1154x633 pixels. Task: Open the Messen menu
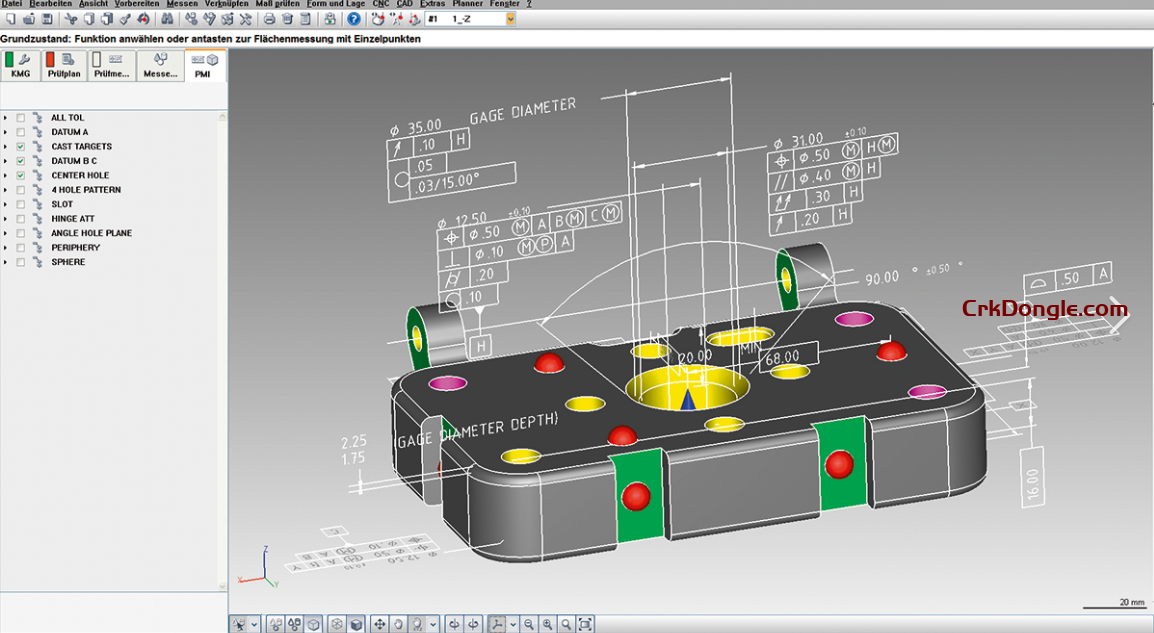coord(182,4)
